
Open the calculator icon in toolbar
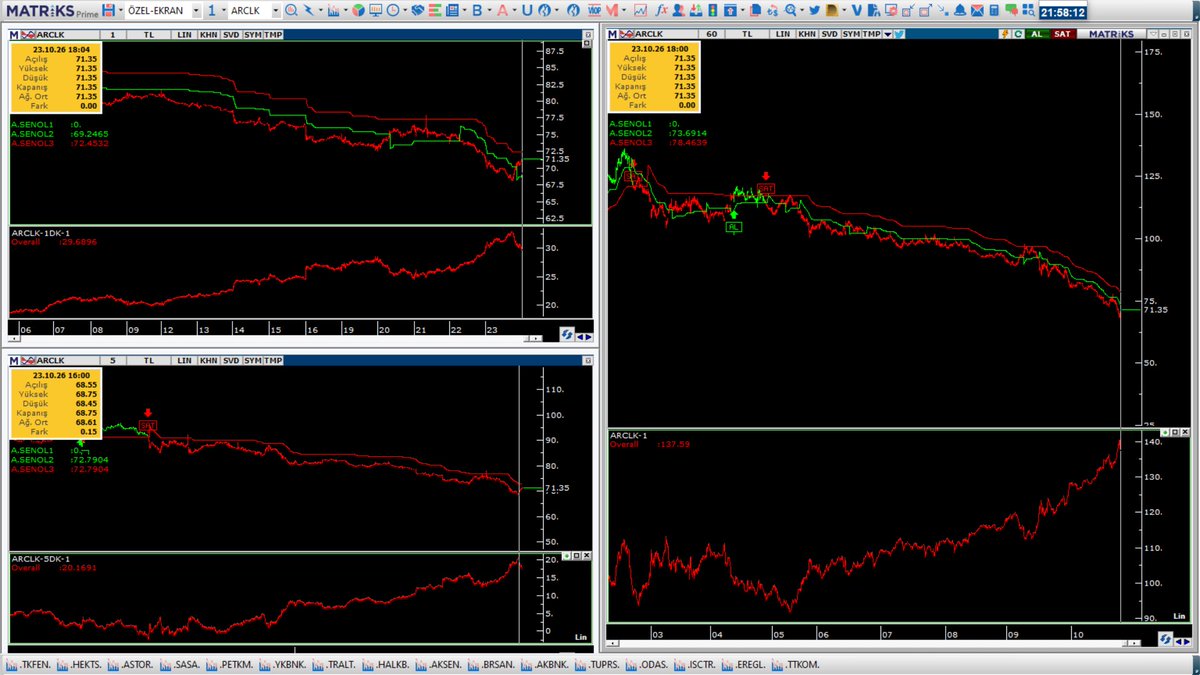994,10
